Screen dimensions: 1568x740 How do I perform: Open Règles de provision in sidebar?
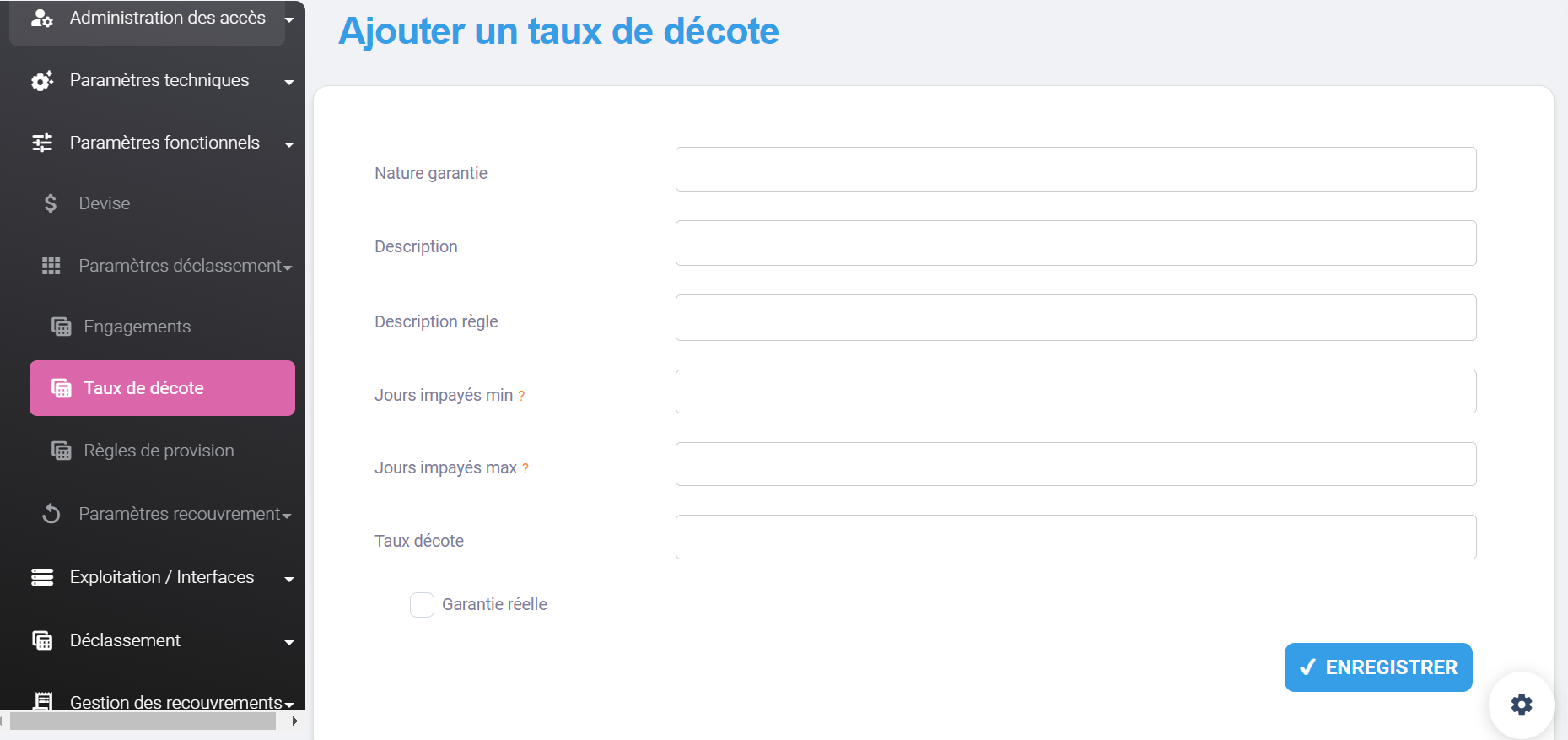[159, 451]
